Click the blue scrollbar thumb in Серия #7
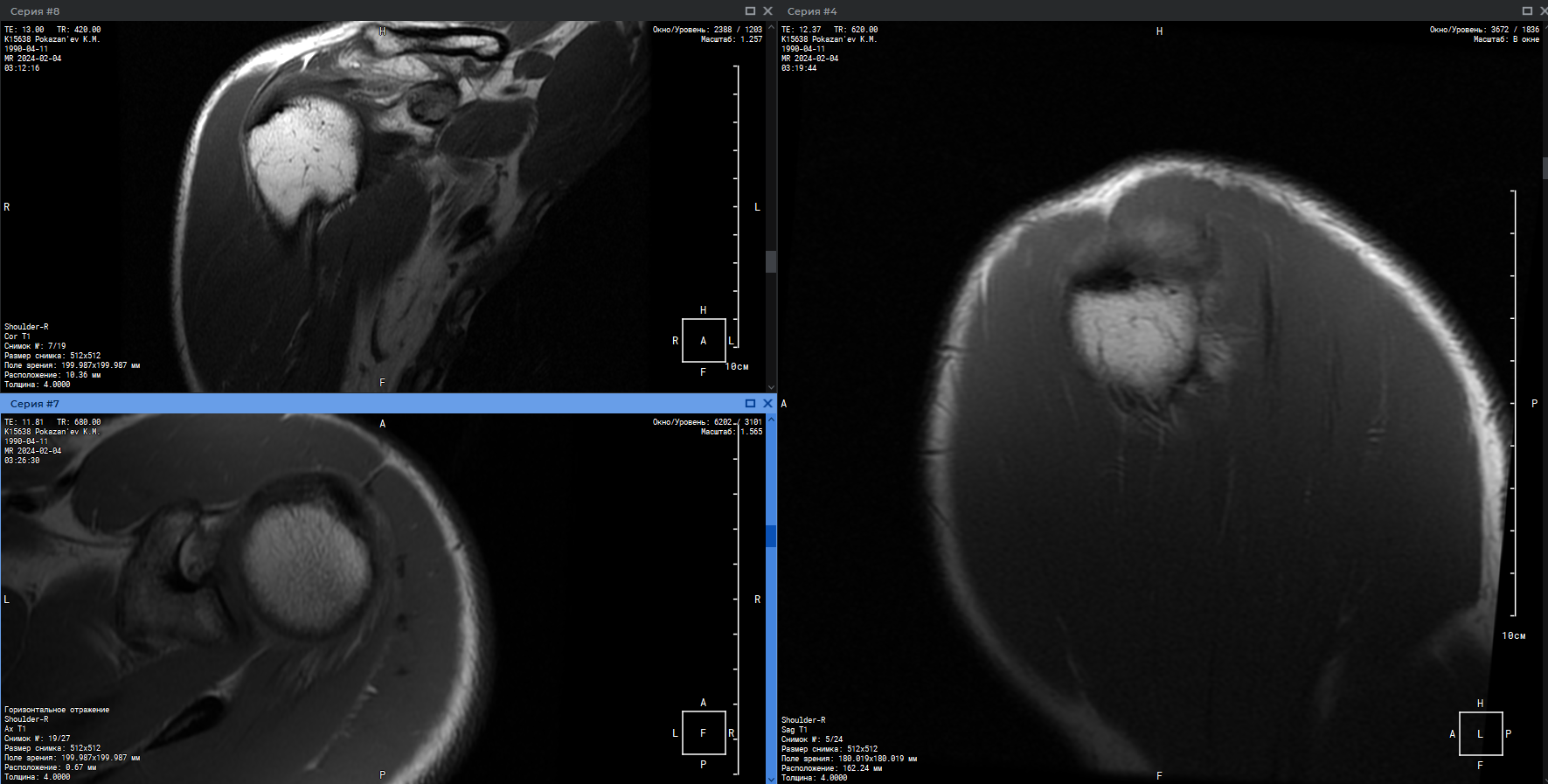 [x=771, y=536]
